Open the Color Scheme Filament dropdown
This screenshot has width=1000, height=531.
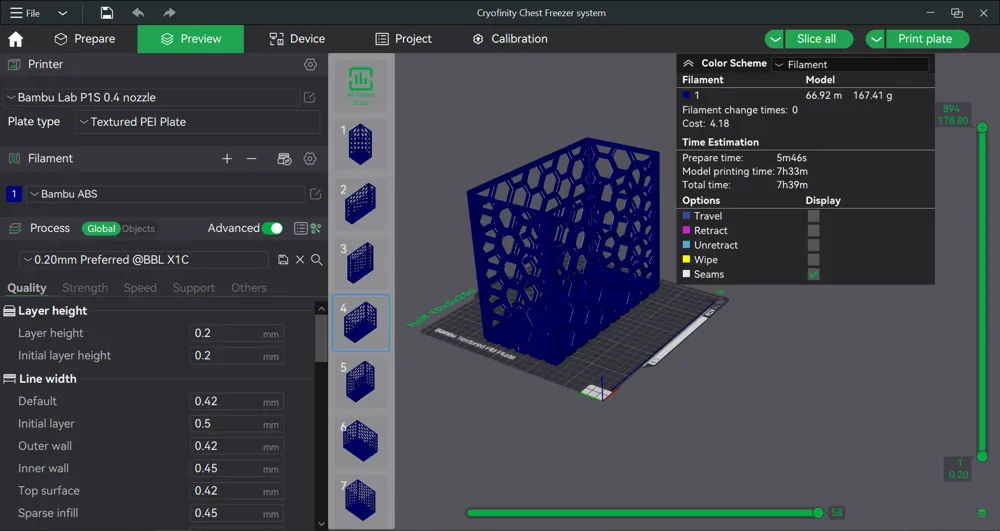click(850, 64)
